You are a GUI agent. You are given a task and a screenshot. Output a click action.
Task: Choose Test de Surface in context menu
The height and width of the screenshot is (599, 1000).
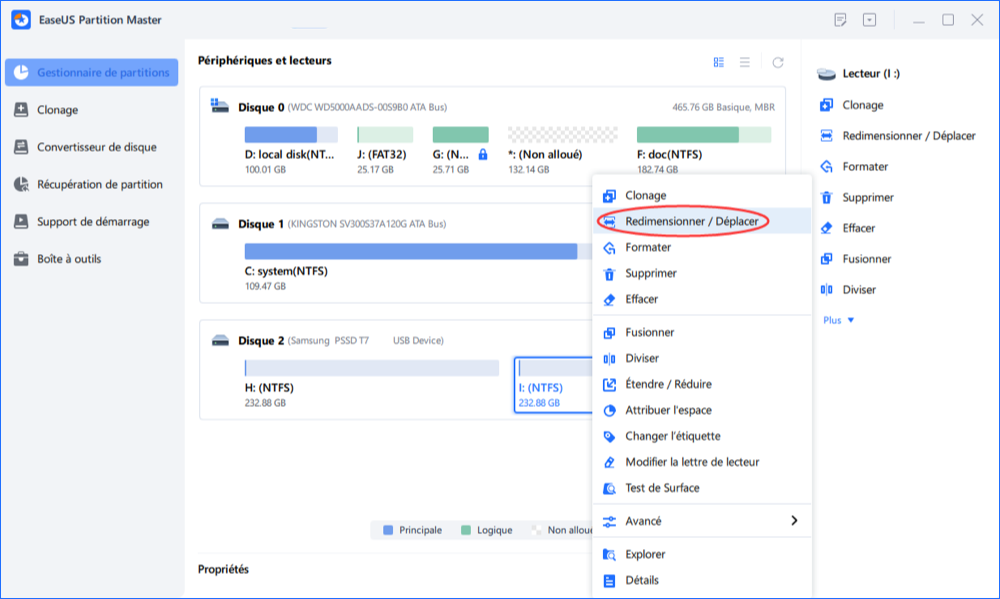tap(702, 488)
